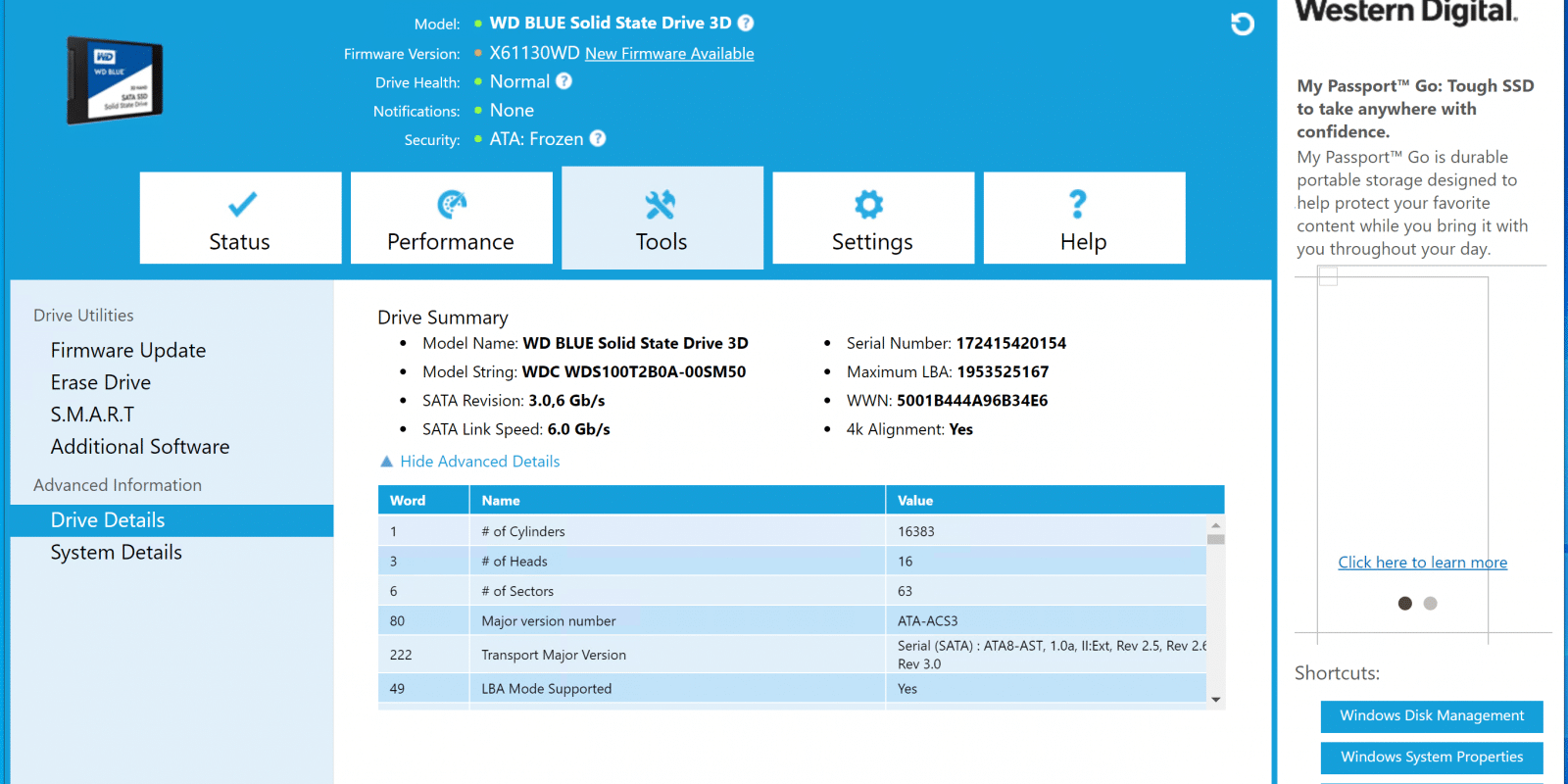The image size is (1568, 784).
Task: Click the Western Digital logo
Action: click(1407, 12)
